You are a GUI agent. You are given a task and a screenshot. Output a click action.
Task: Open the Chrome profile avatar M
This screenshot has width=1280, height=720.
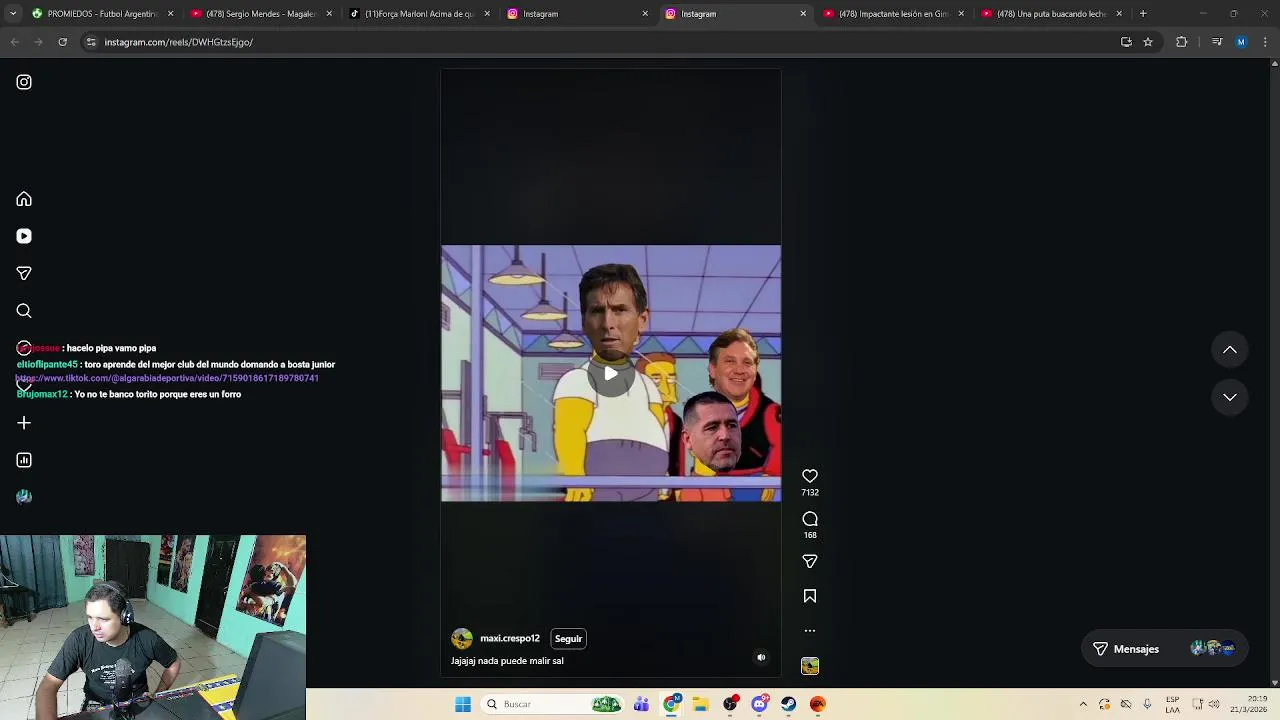(1241, 42)
